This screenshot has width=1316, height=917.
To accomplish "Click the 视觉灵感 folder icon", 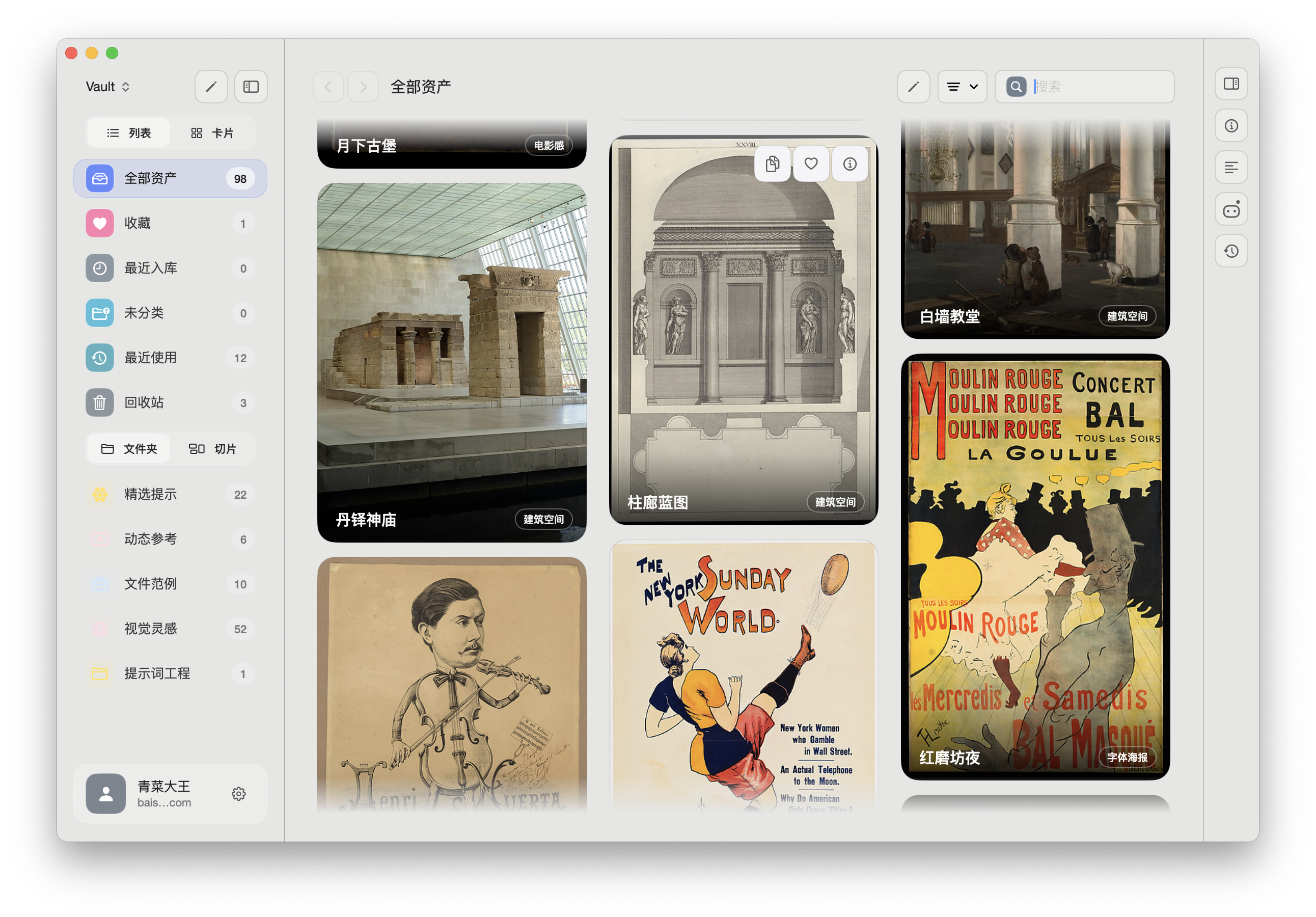I will pos(100,629).
